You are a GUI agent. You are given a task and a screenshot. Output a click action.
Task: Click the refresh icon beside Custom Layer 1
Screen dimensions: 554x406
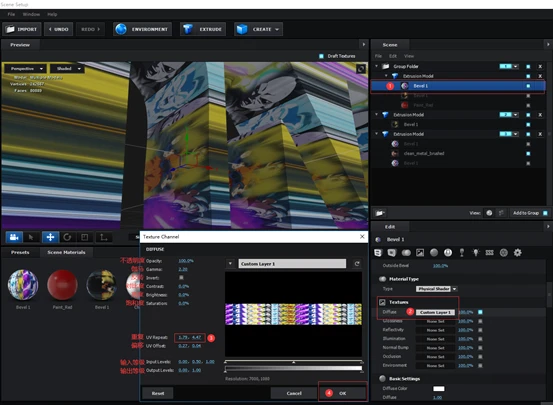point(357,264)
